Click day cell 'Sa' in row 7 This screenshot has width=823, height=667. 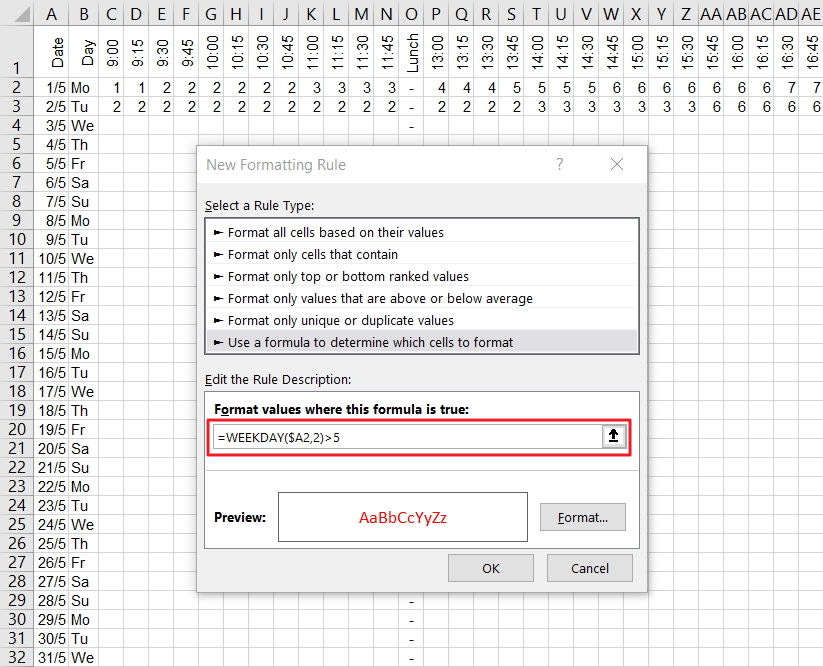(x=83, y=183)
